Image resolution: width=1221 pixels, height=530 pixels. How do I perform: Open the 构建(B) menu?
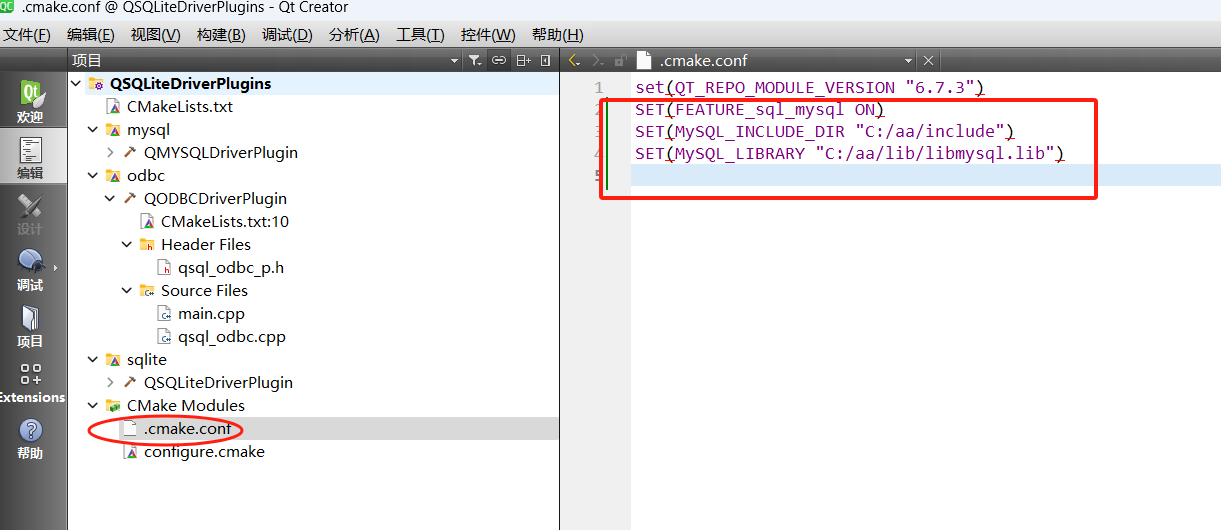[x=221, y=35]
